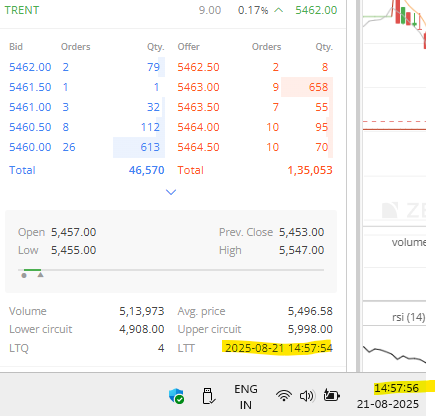This screenshot has height=416, width=436.
Task: Click the total offer quantity 1,35,053
Action: click(310, 170)
